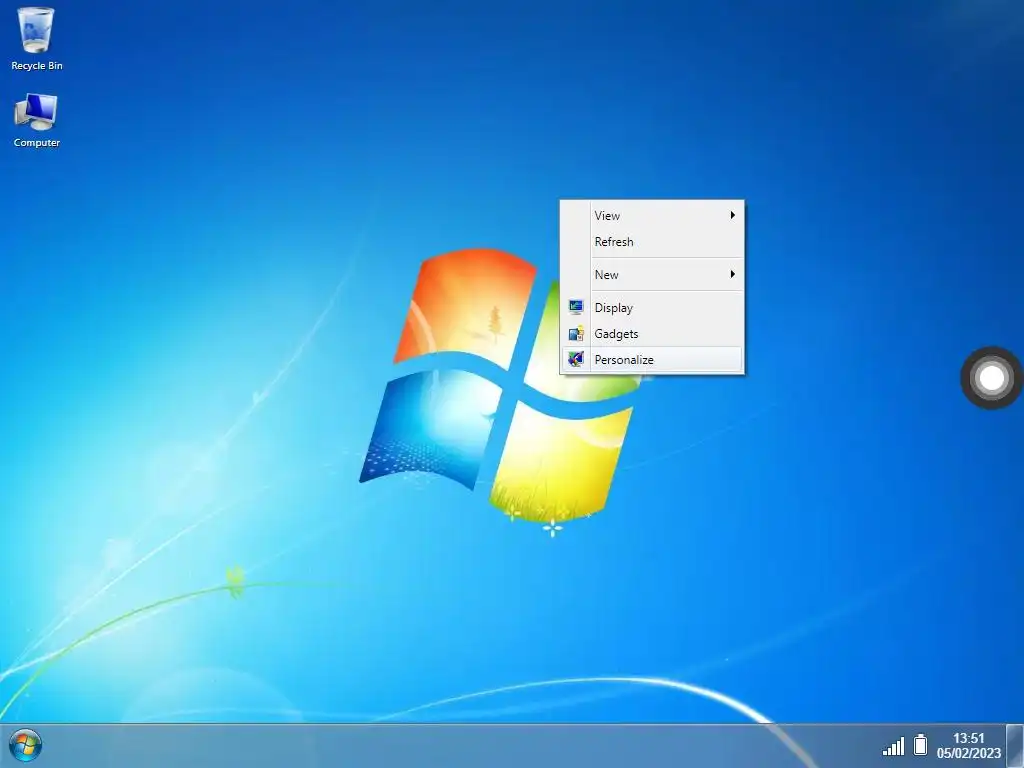Choose View in the context menu

652,216
